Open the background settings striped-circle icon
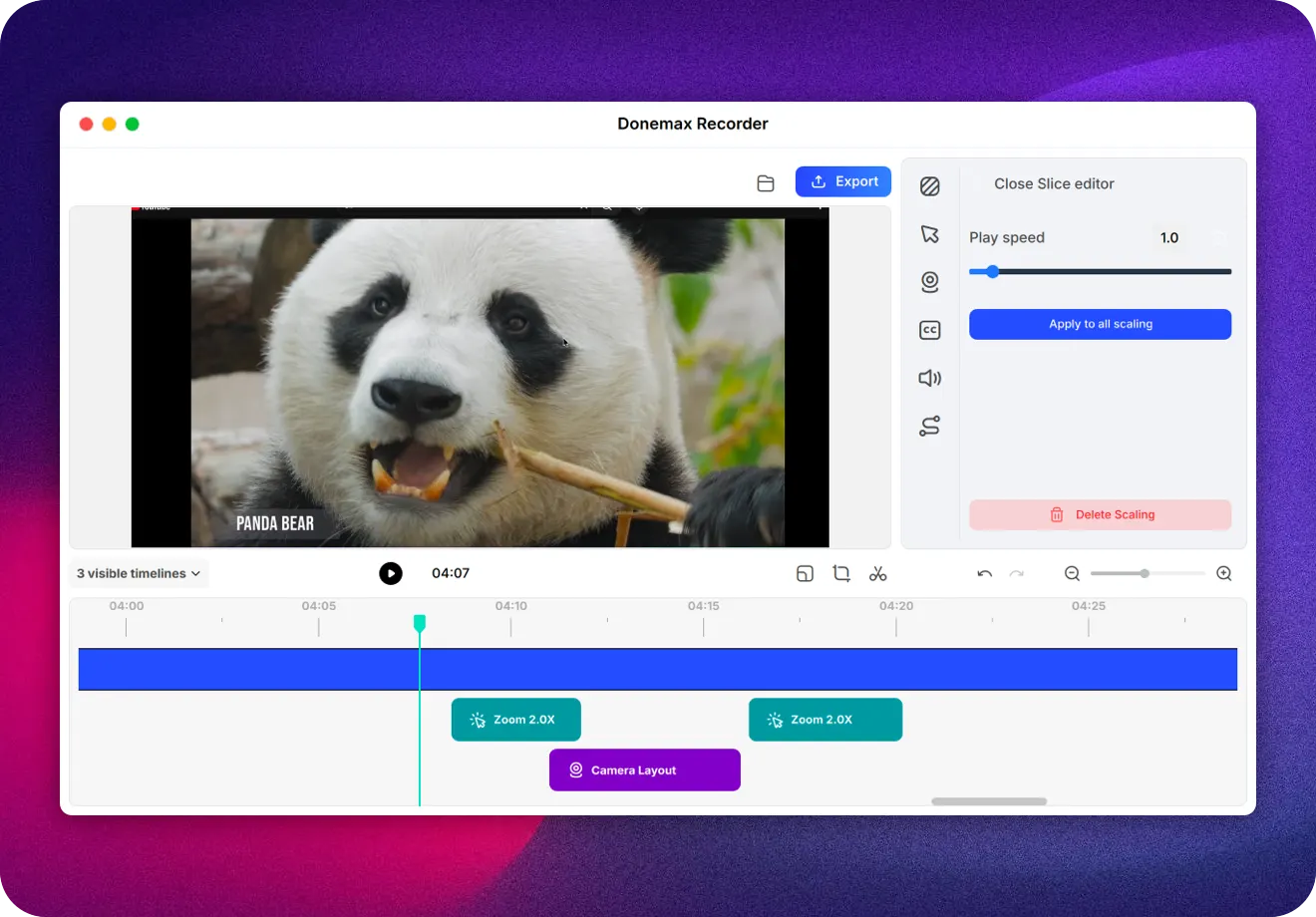This screenshot has height=917, width=1316. tap(930, 186)
